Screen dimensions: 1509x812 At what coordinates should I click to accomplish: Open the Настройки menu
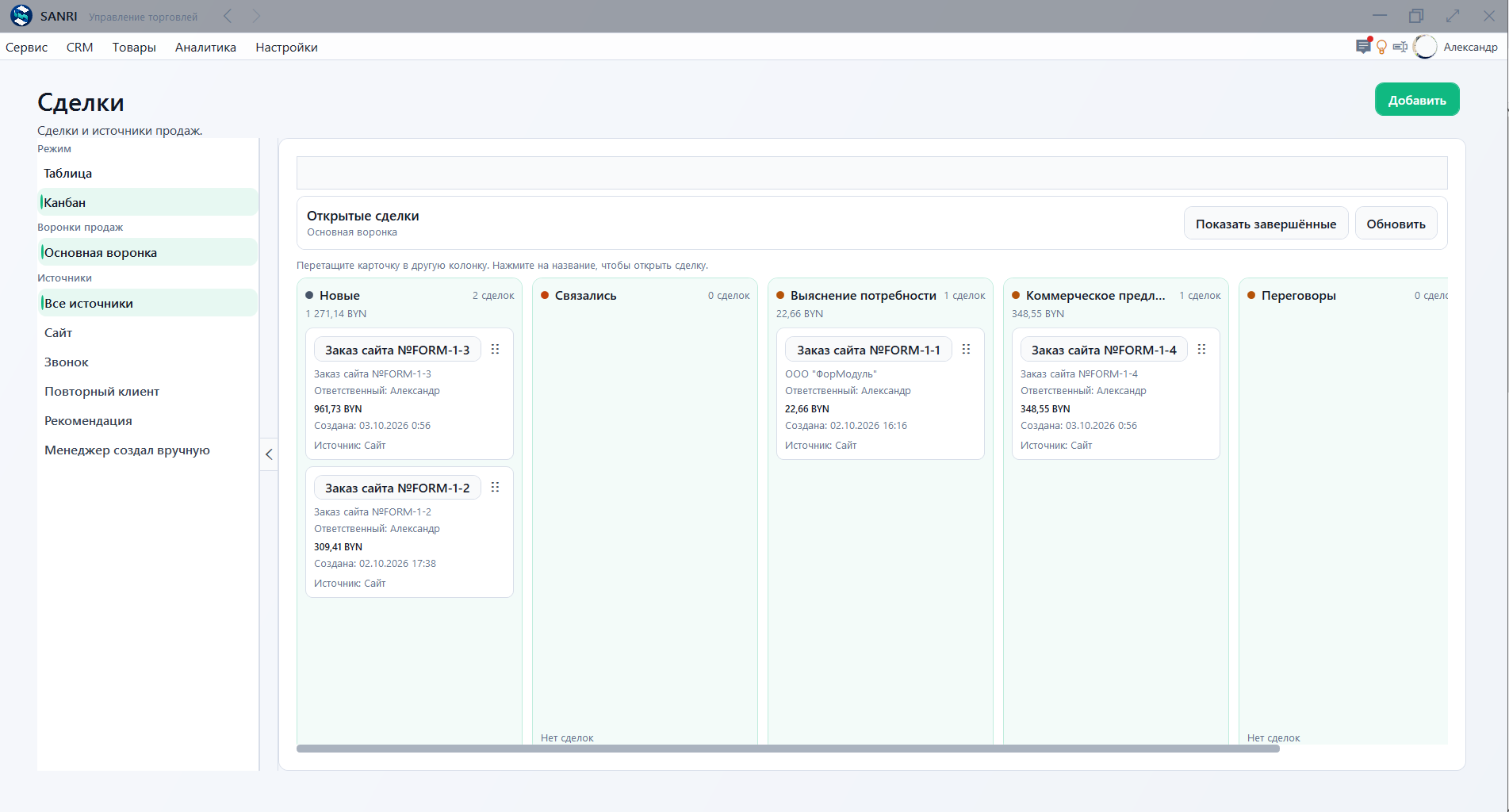coord(286,47)
